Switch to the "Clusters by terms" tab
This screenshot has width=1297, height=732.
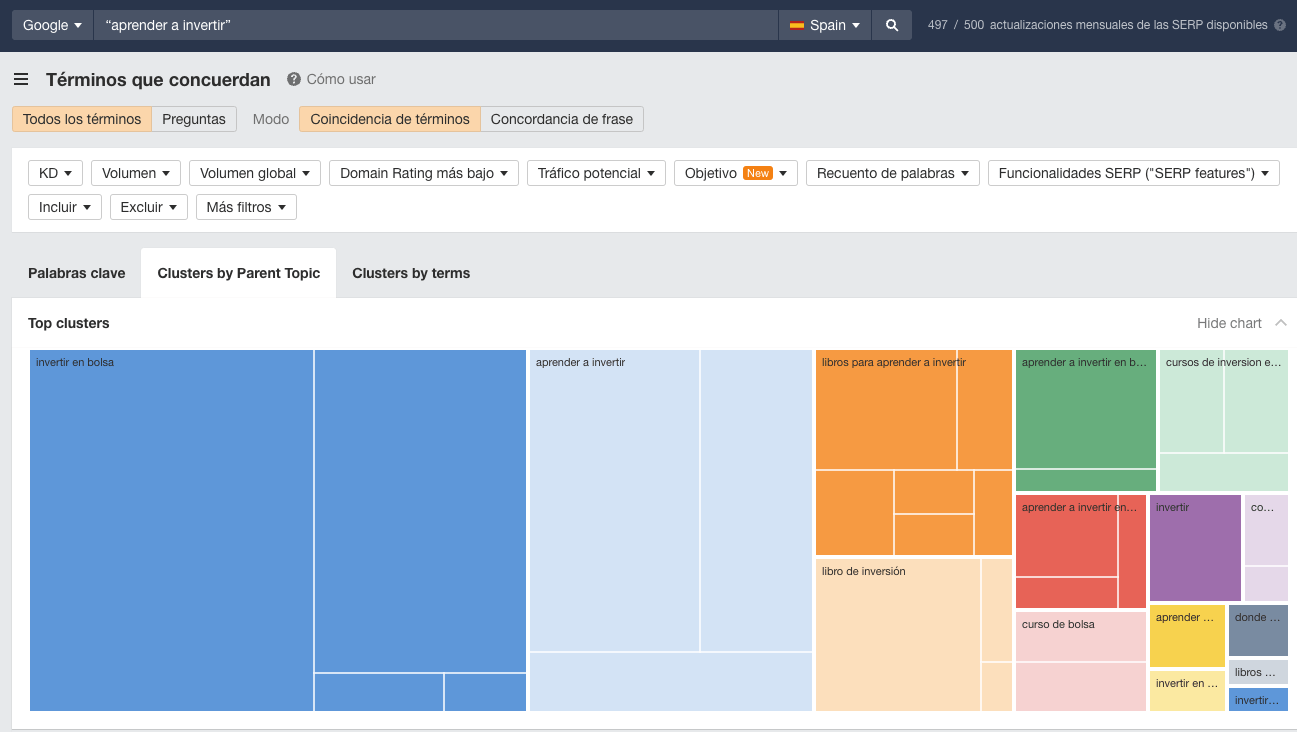click(x=410, y=272)
